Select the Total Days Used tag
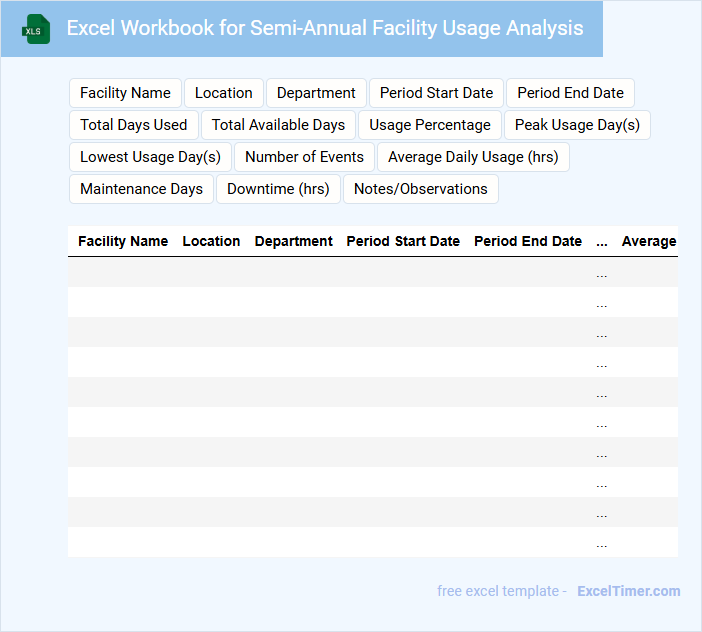Image resolution: width=702 pixels, height=632 pixels. click(134, 125)
